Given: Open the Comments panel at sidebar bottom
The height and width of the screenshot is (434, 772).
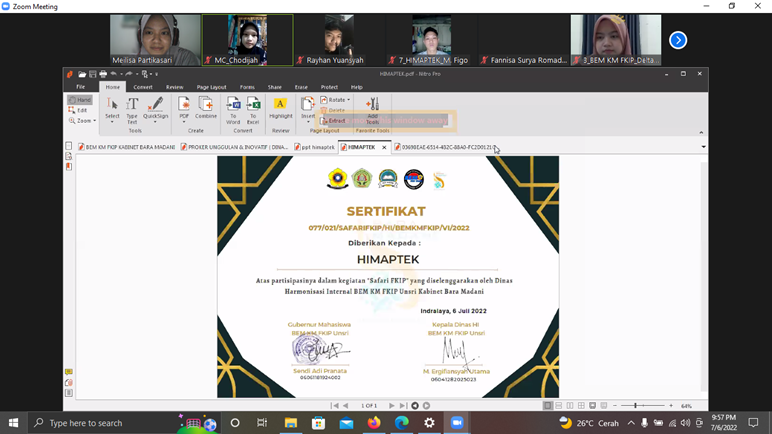Looking at the screenshot, I should 68,372.
